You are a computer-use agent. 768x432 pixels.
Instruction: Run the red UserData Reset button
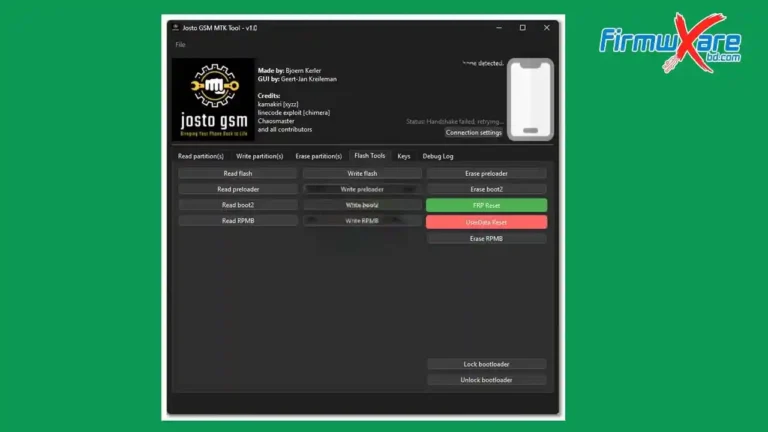click(x=486, y=222)
